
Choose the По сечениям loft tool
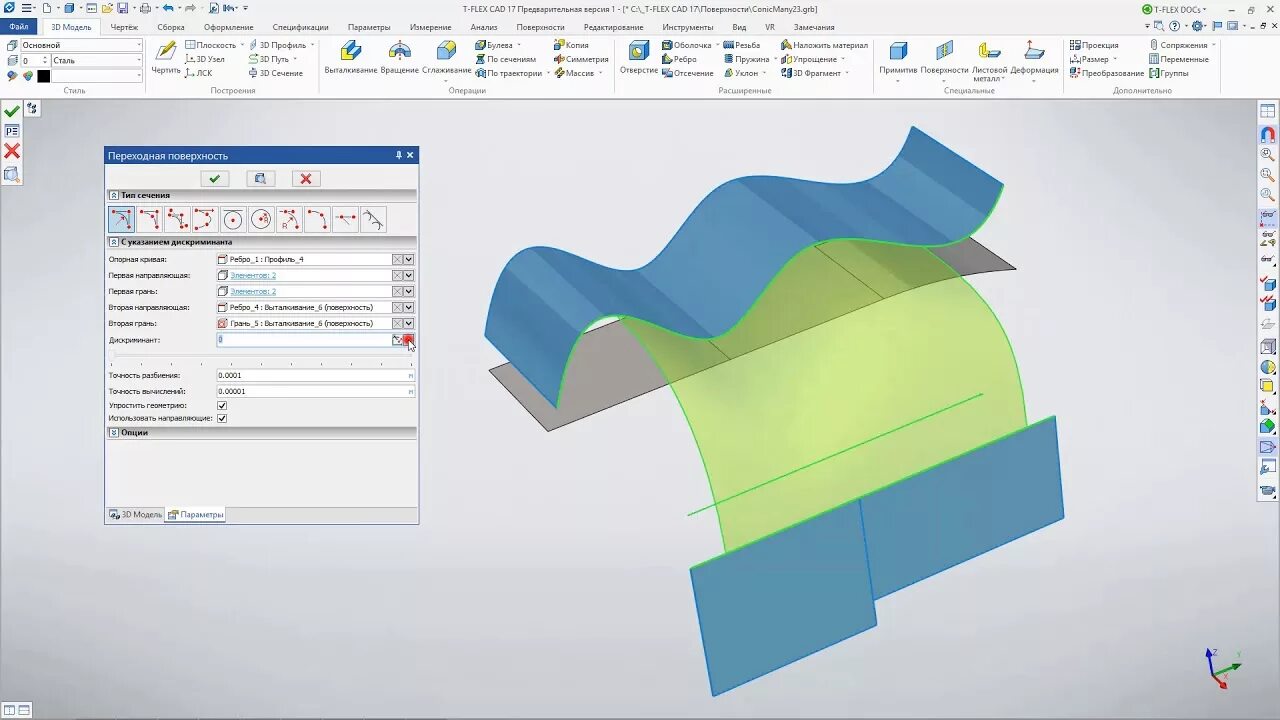pos(505,59)
